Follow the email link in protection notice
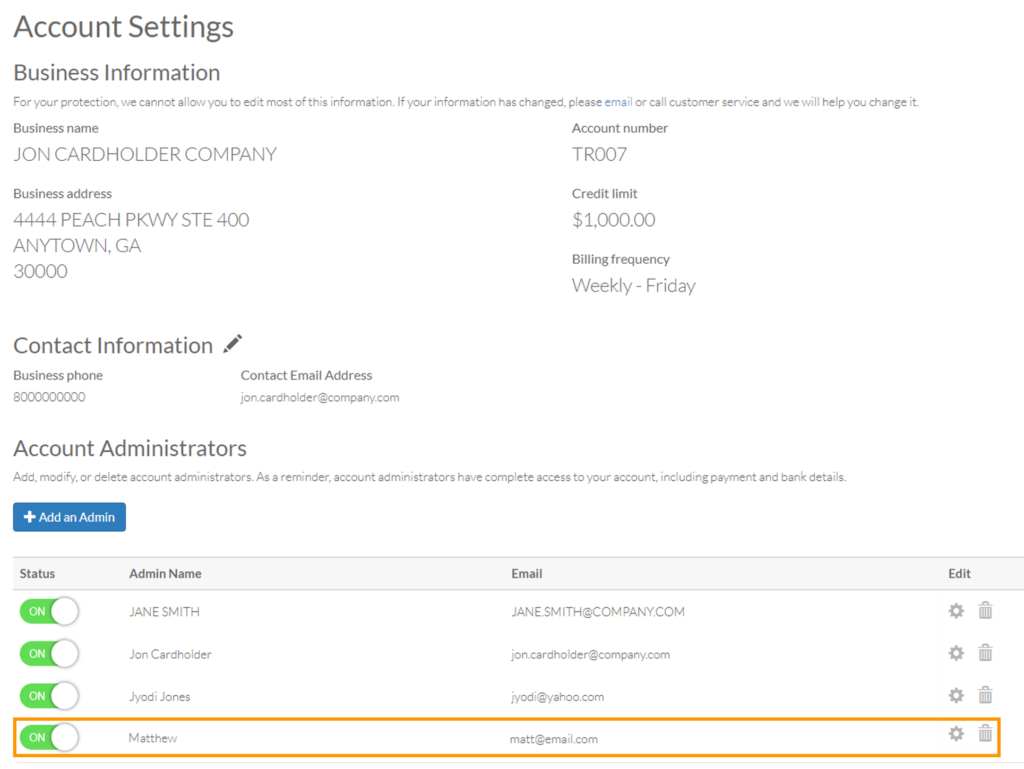This screenshot has width=1024, height=769. click(x=618, y=102)
